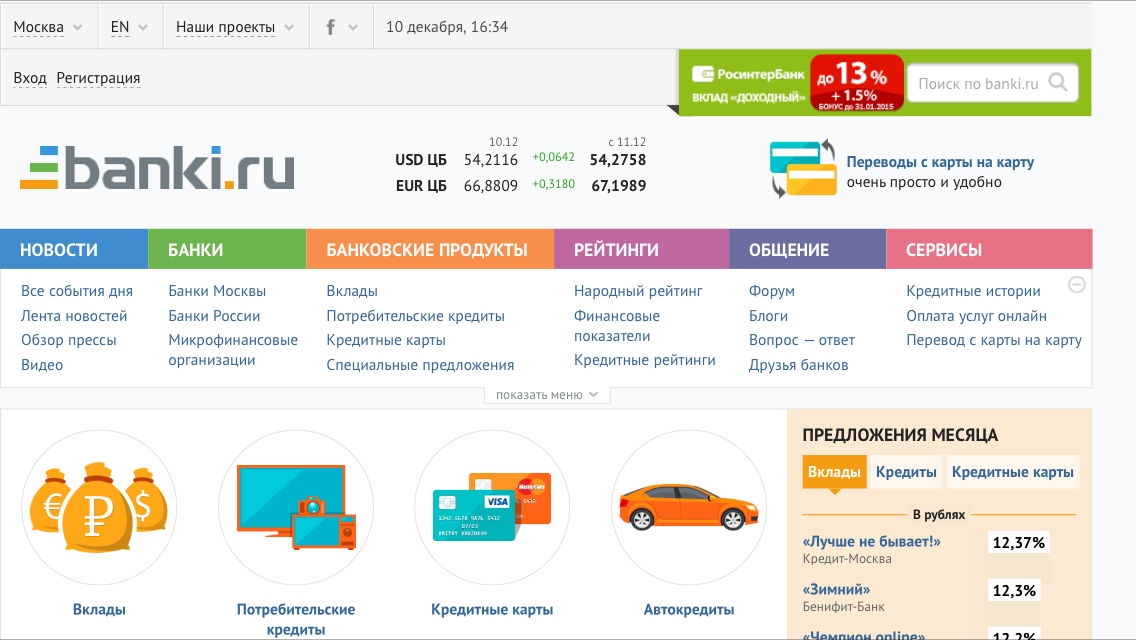
Task: Open the «Лучше не бывает!» deposit offer
Action: pyautogui.click(x=871, y=541)
